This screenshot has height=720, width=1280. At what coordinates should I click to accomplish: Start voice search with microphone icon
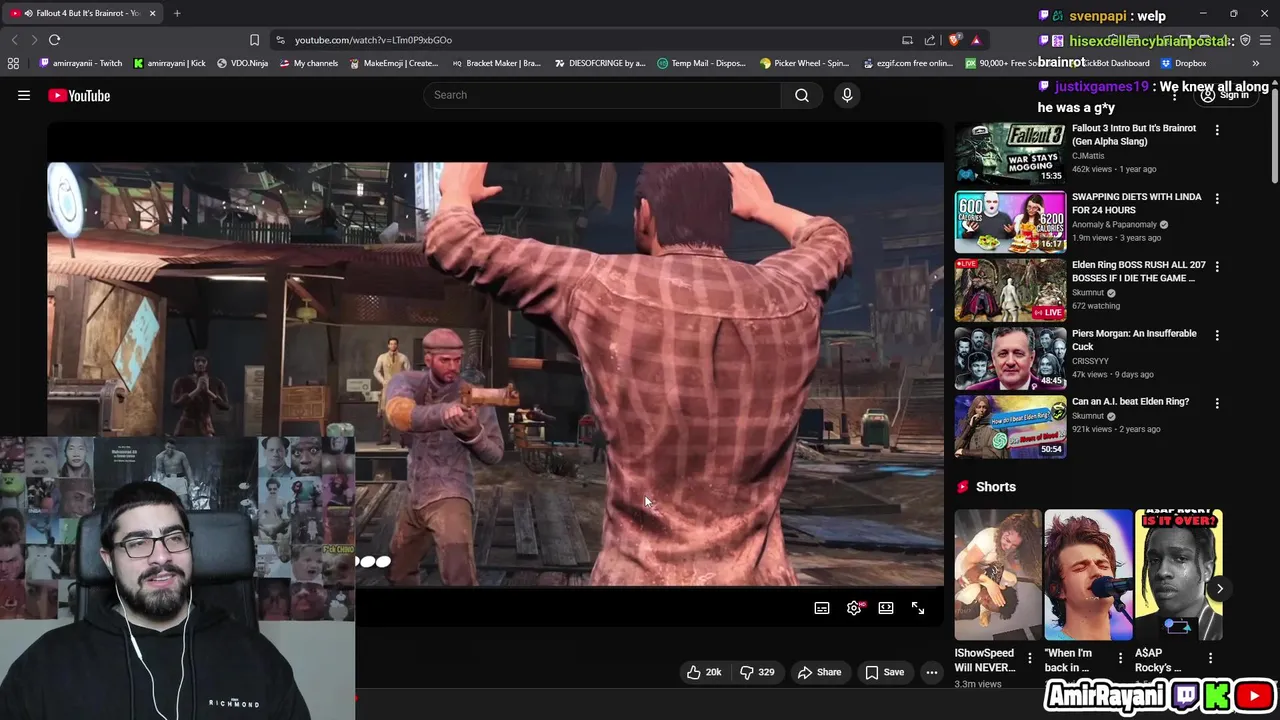[847, 95]
